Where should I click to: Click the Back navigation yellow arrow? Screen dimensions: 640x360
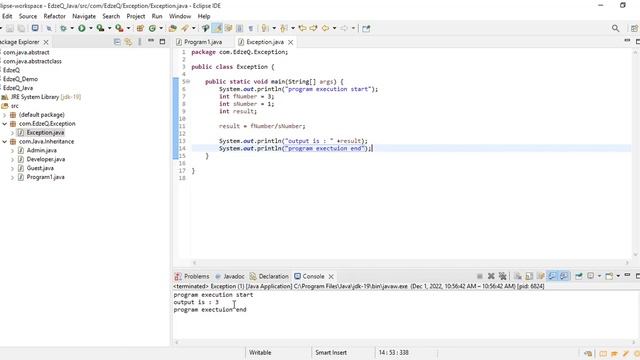click(325, 28)
